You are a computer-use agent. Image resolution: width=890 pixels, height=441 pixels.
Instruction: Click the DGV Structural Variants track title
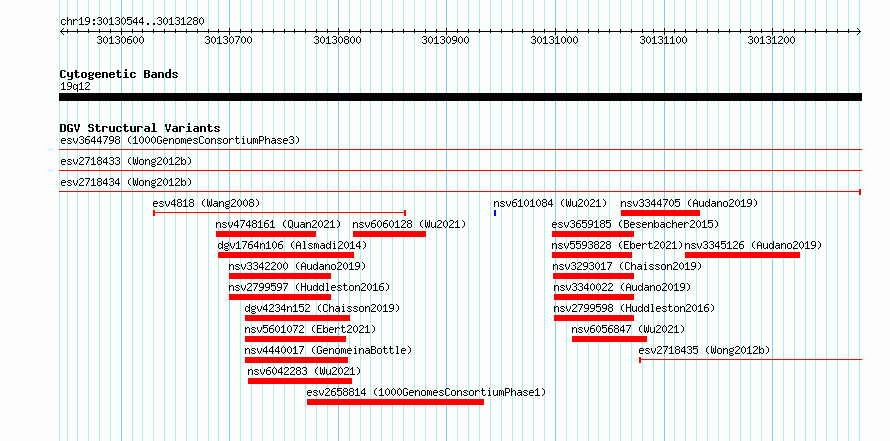tap(140, 128)
